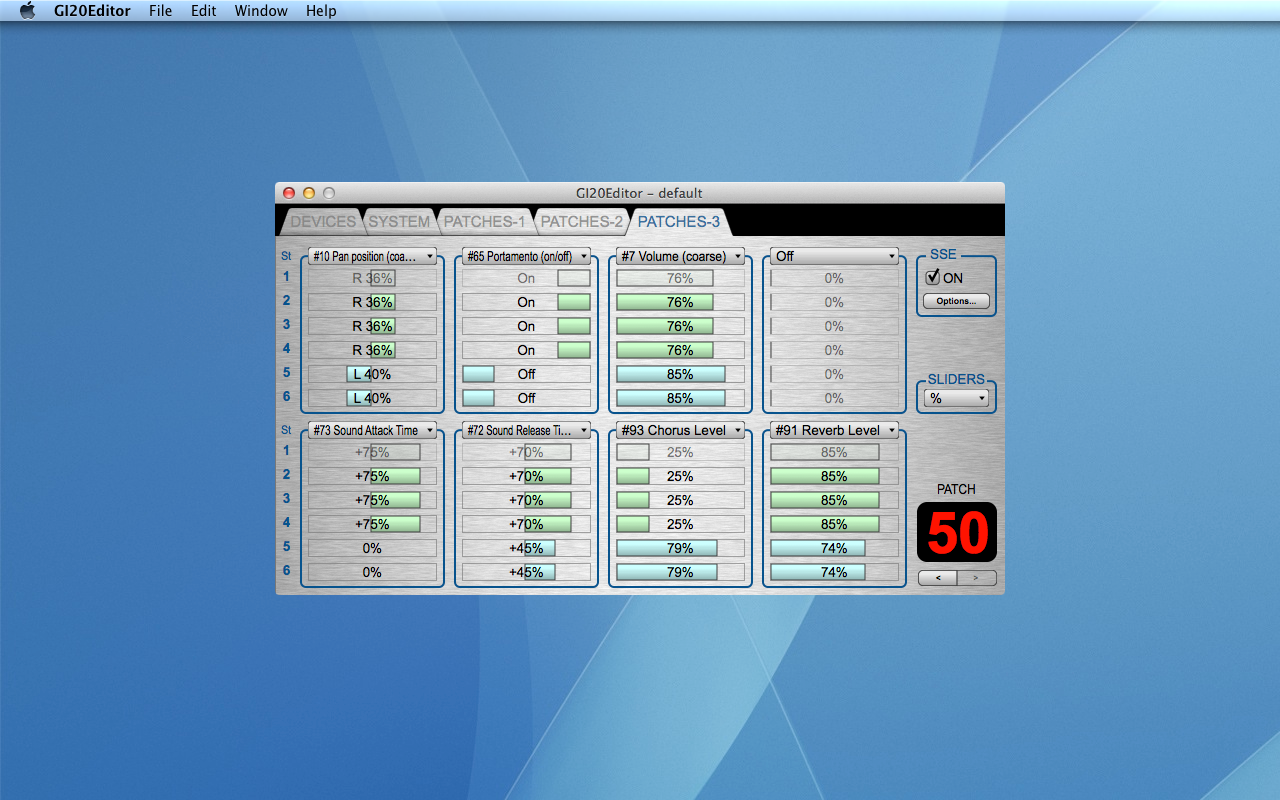Click the Reverb Level slider for string 4
1280x800 pixels.
(x=834, y=524)
